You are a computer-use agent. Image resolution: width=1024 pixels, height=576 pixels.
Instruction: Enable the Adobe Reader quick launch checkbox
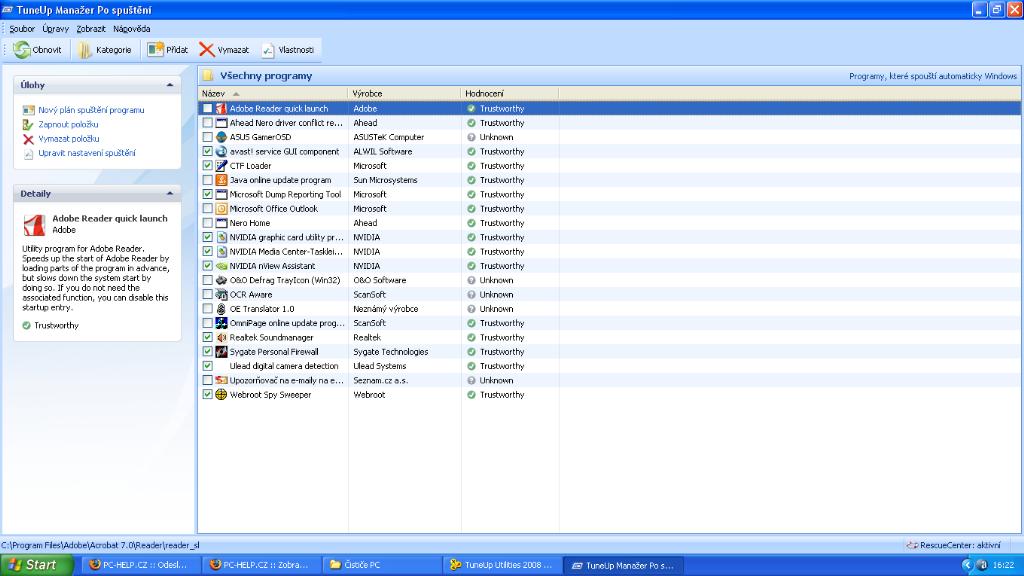pyautogui.click(x=207, y=109)
